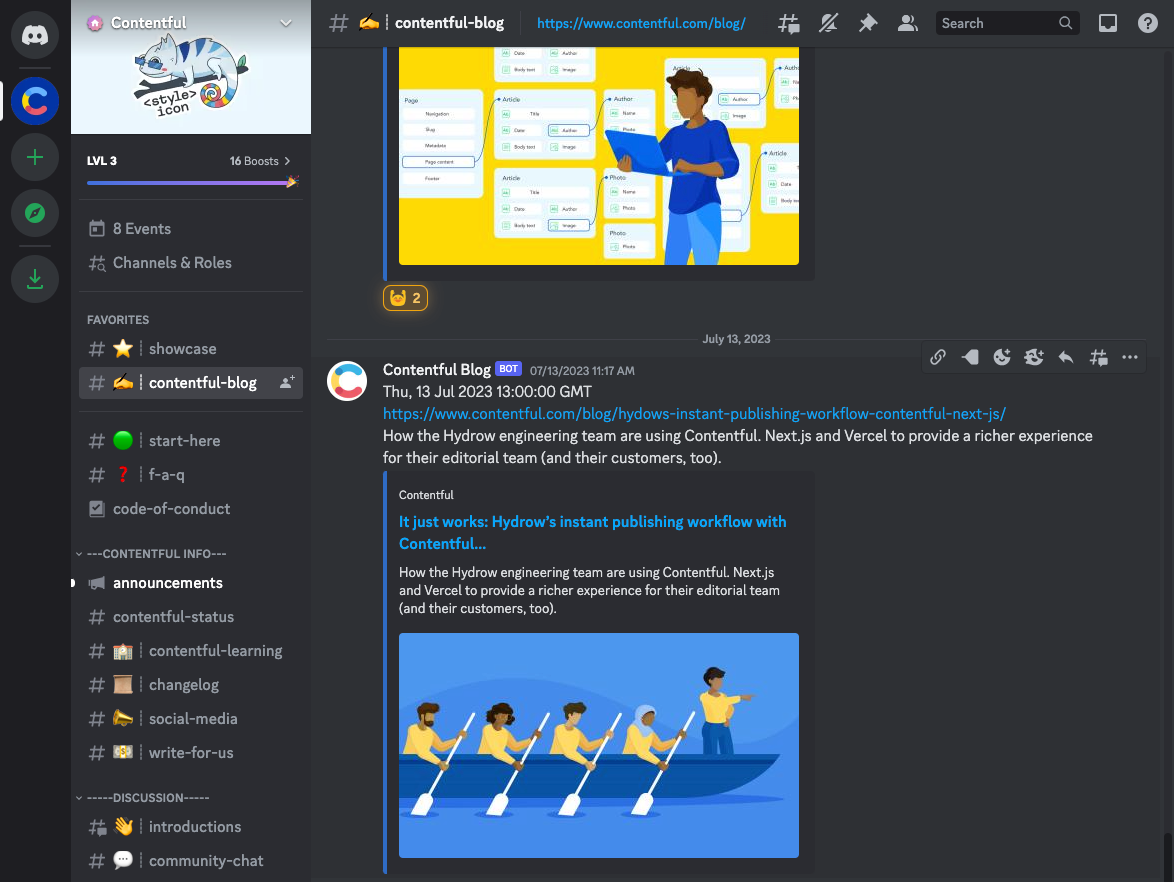Open the Threads icon in the top toolbar
This screenshot has width=1174, height=882.
click(788, 22)
